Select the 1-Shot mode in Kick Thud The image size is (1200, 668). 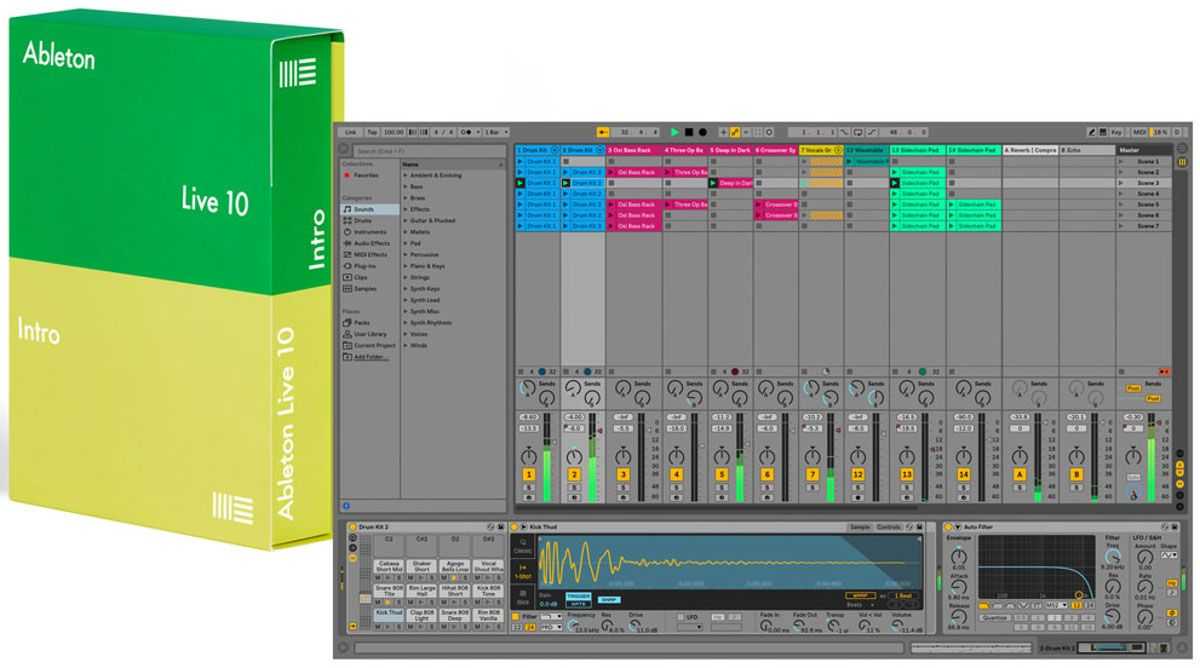523,571
